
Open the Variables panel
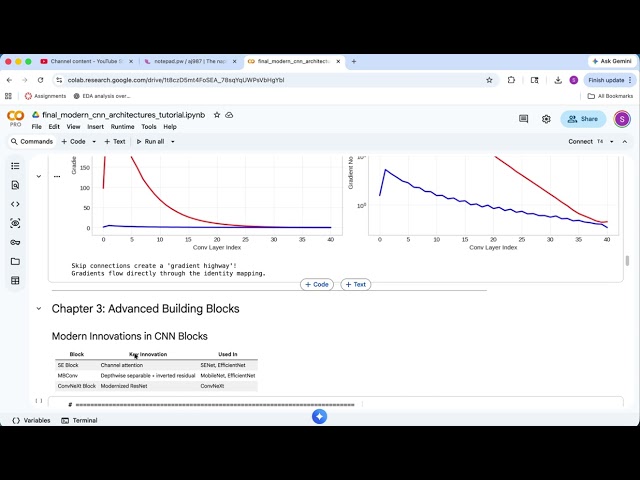[x=31, y=420]
